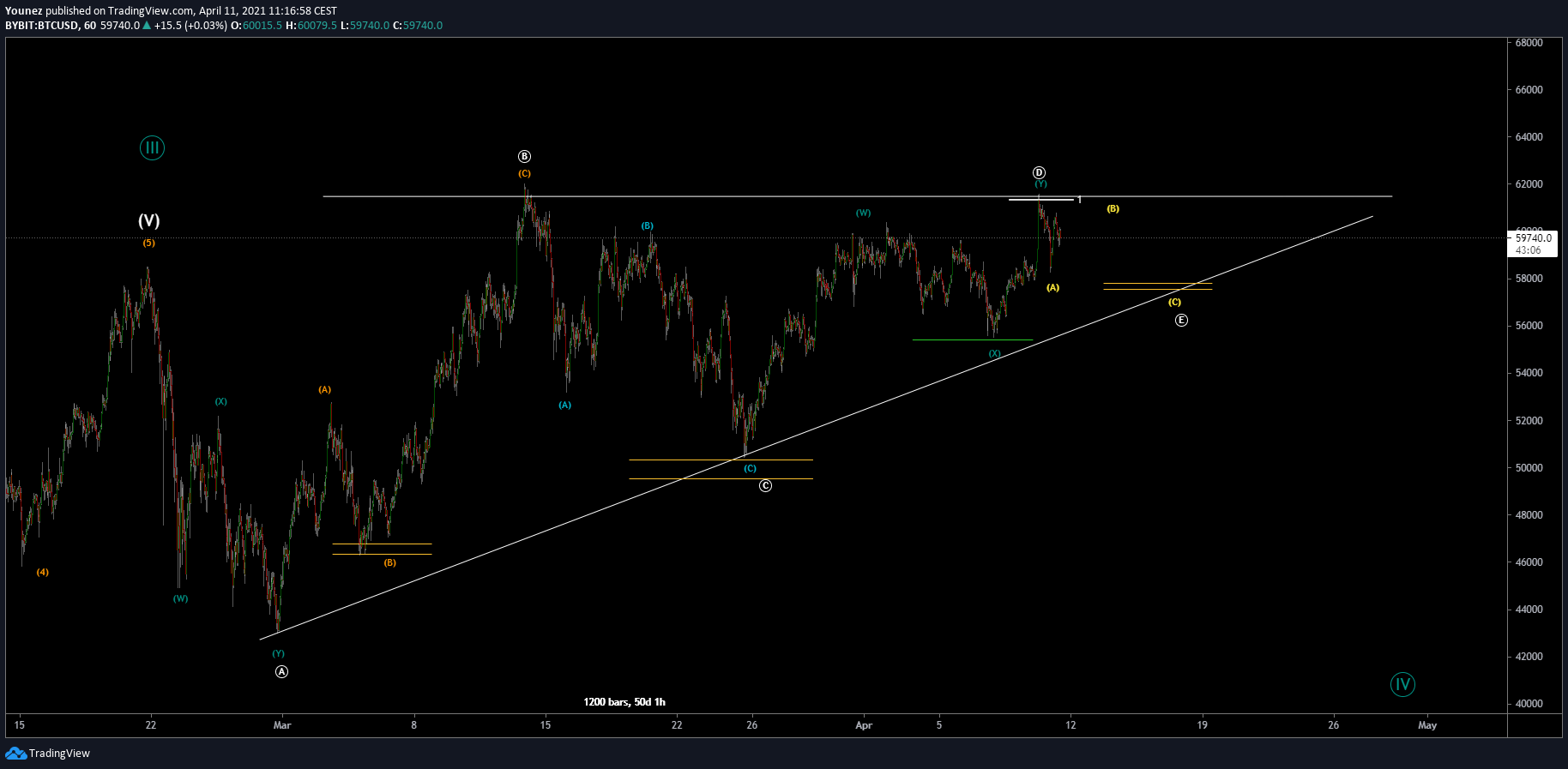
Task: Click the '1200 bars, 50d 1h' range label
Action: [624, 702]
